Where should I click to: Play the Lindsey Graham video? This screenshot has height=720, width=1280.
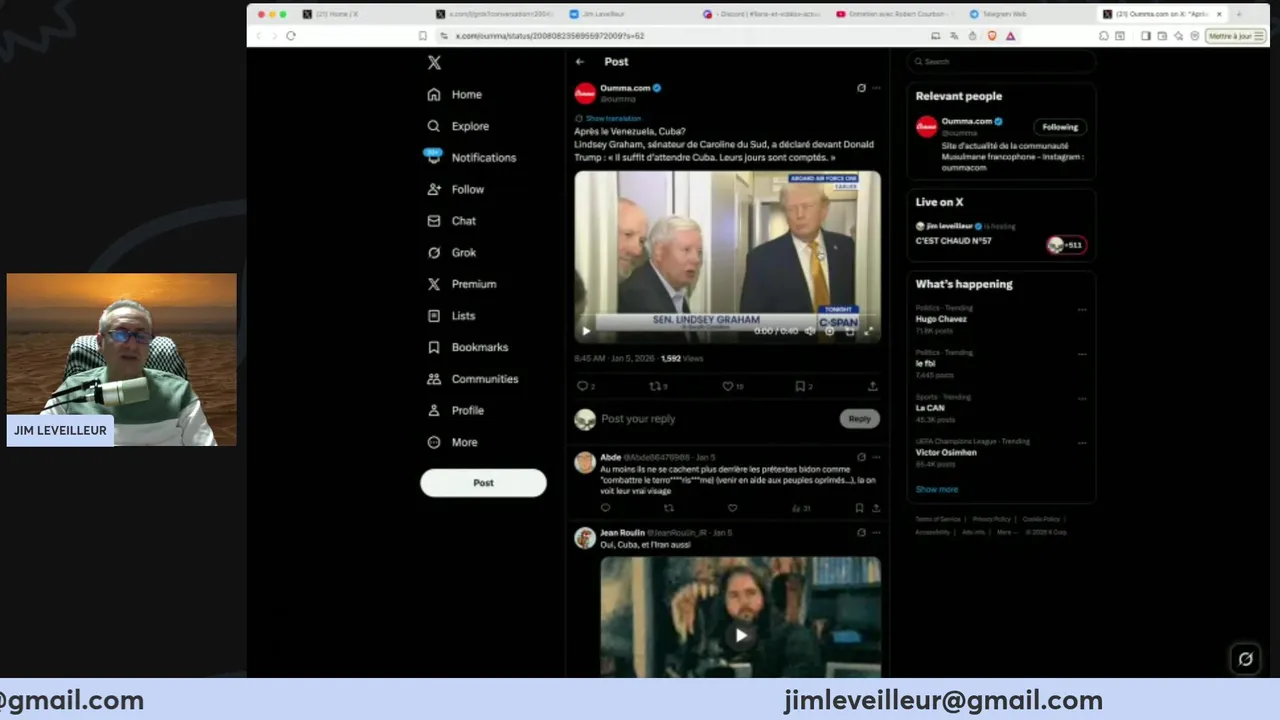point(586,331)
